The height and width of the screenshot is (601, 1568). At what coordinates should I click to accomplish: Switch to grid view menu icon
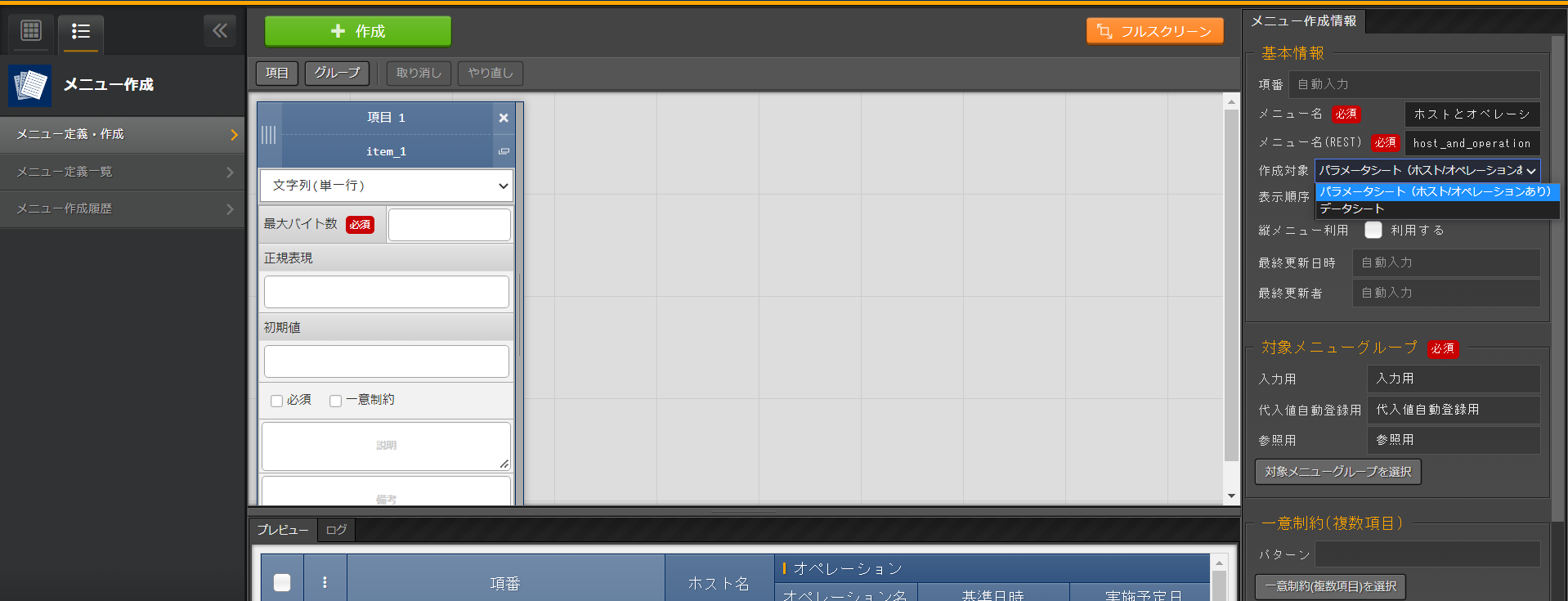coord(31,31)
